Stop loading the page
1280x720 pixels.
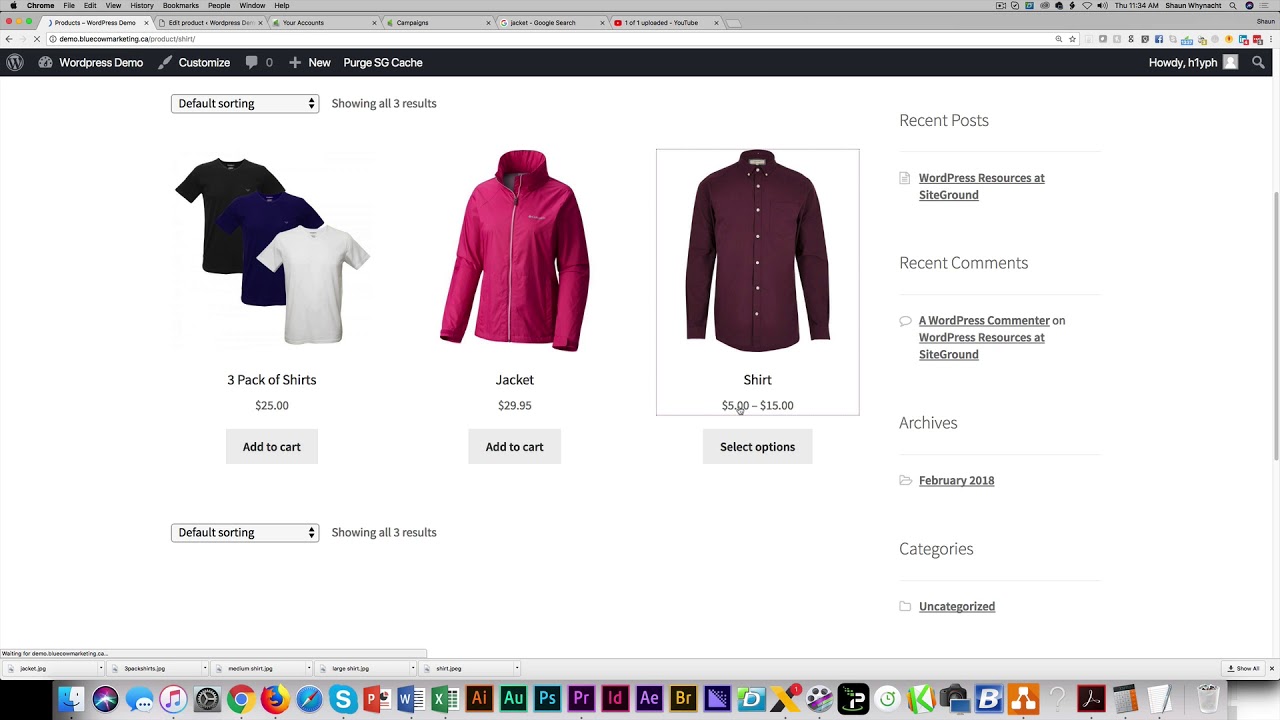37,39
